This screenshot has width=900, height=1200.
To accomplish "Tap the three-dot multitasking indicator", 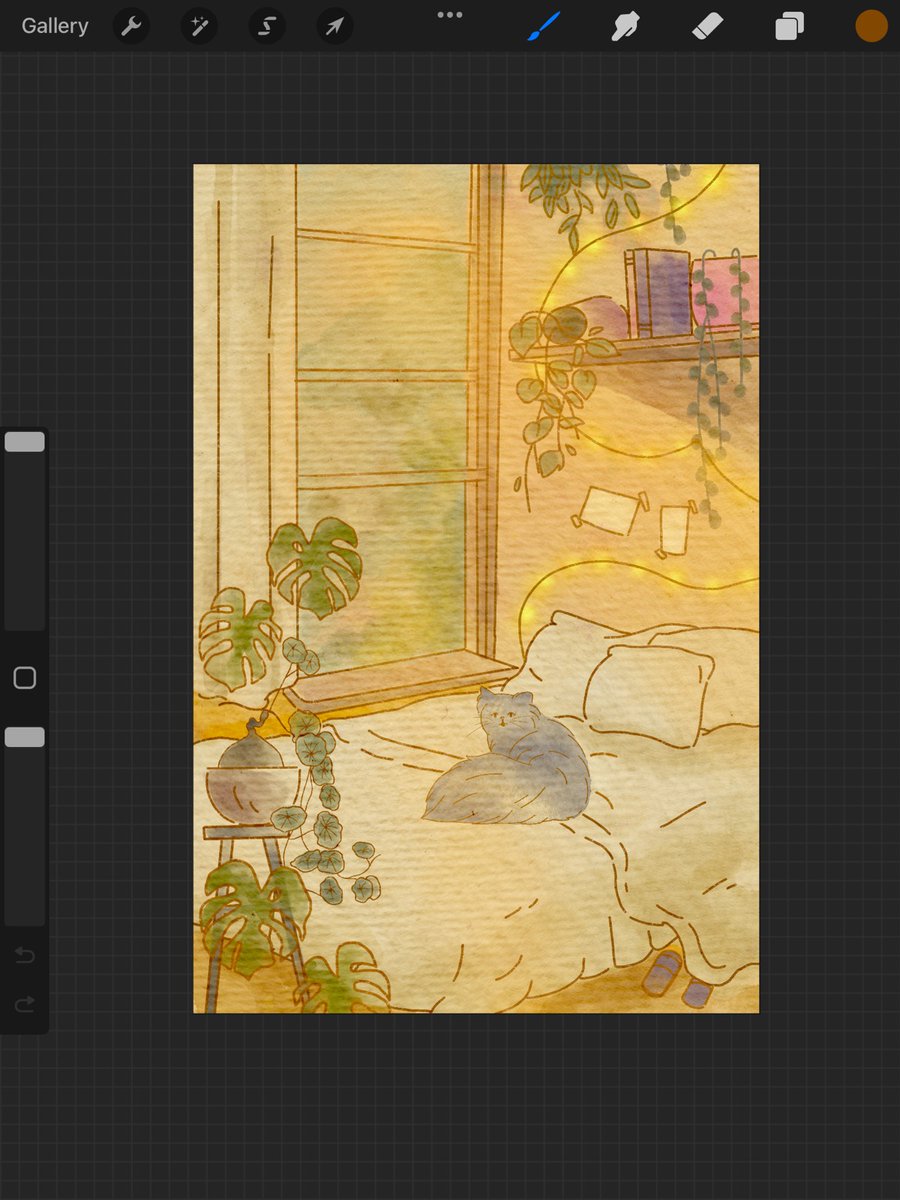I will click(x=450, y=15).
